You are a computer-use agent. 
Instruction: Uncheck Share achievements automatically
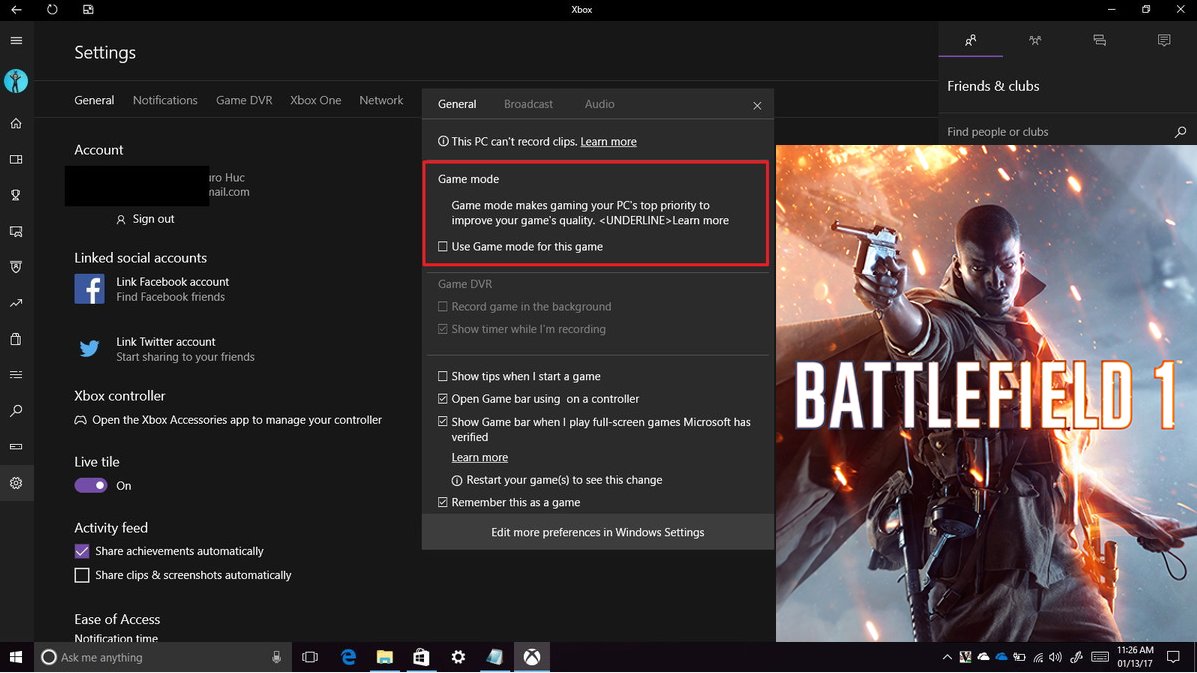(x=82, y=551)
